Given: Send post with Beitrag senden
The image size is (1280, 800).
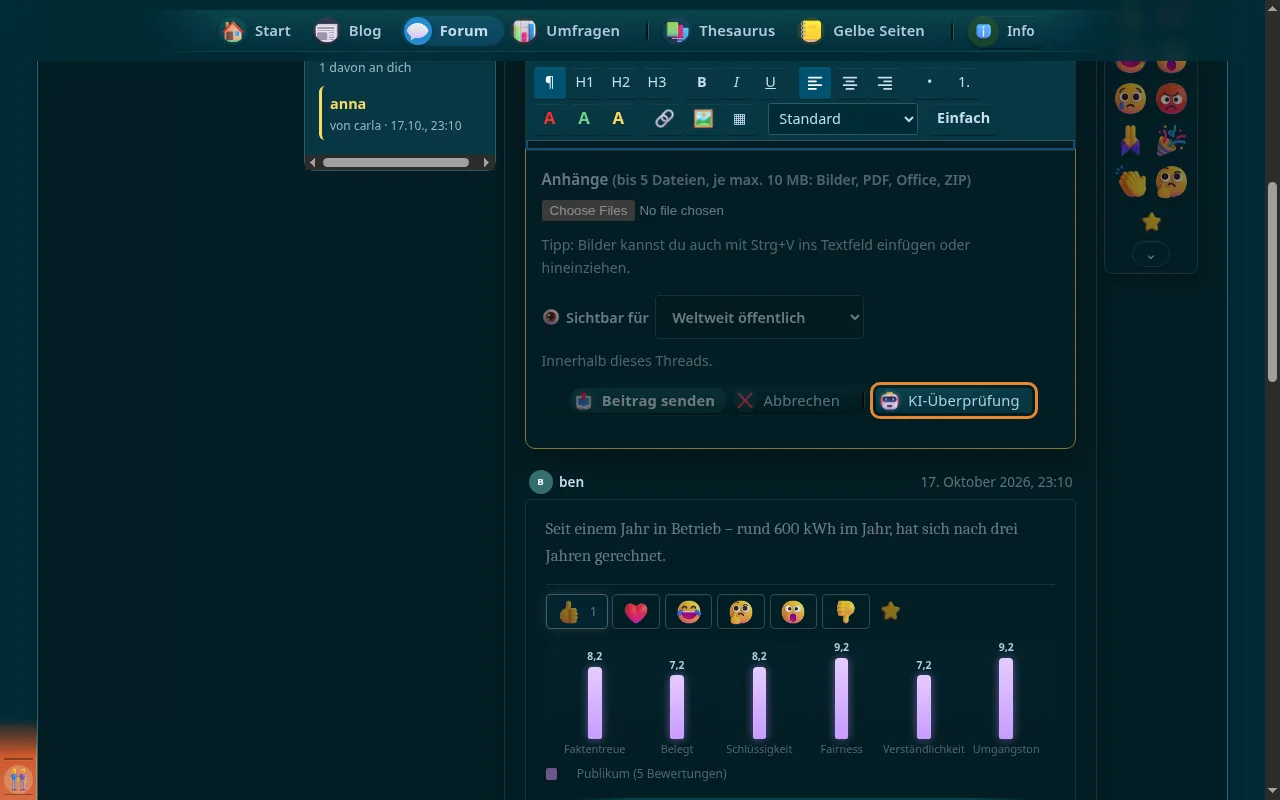Looking at the screenshot, I should pyautogui.click(x=648, y=401).
